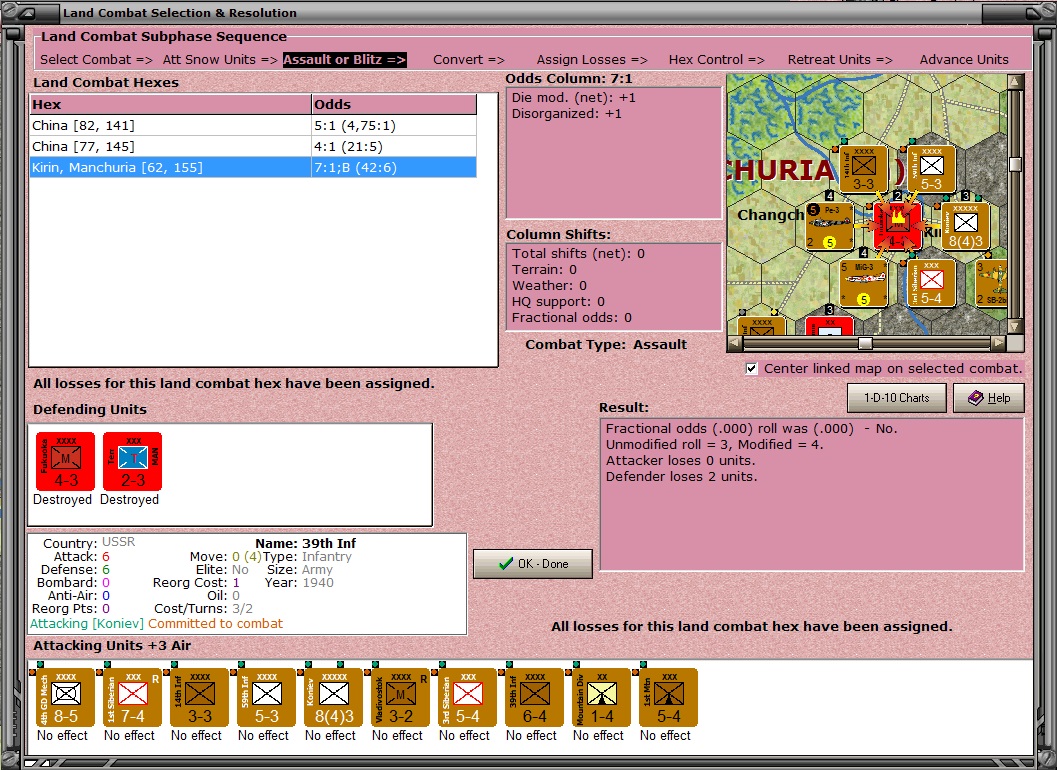
Task: Click the 'Attacking [Koniev]' status text
Action: point(87,624)
